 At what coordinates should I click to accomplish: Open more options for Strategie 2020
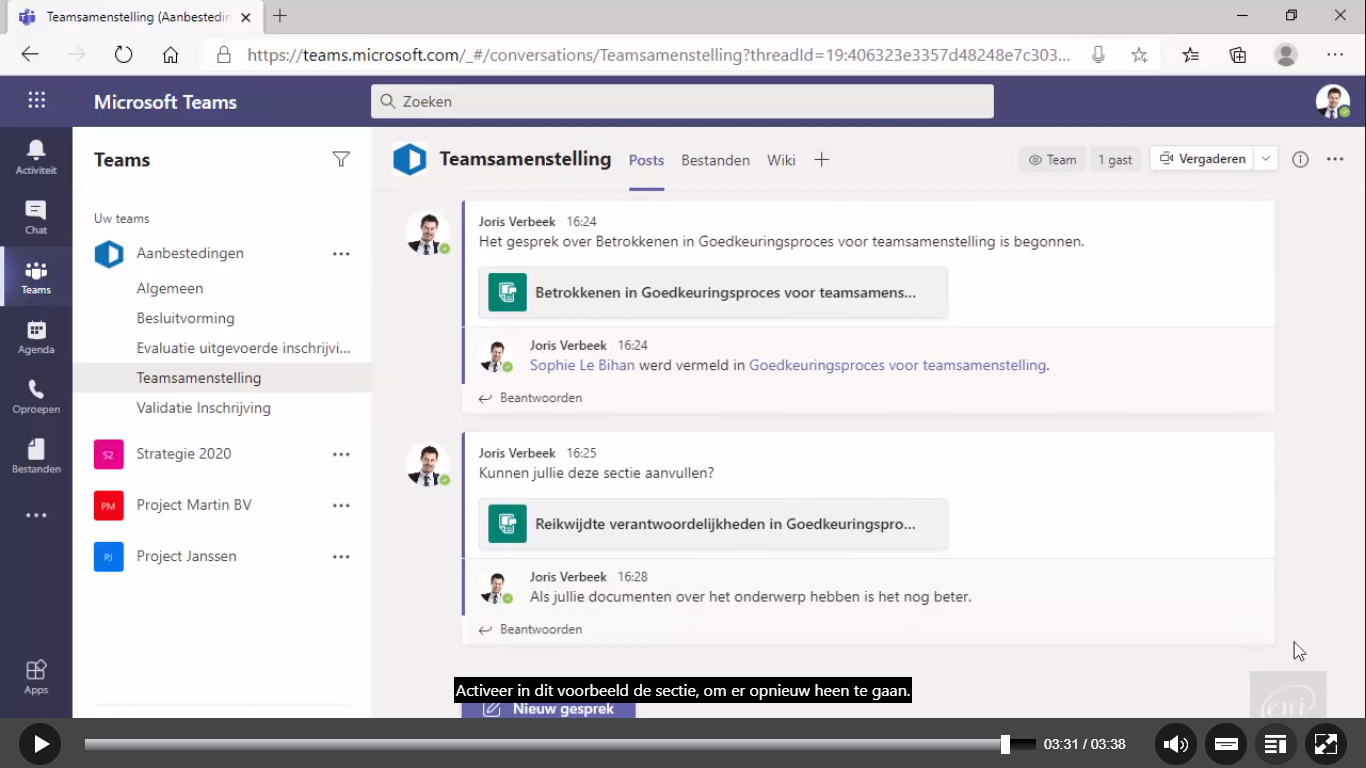[341, 453]
